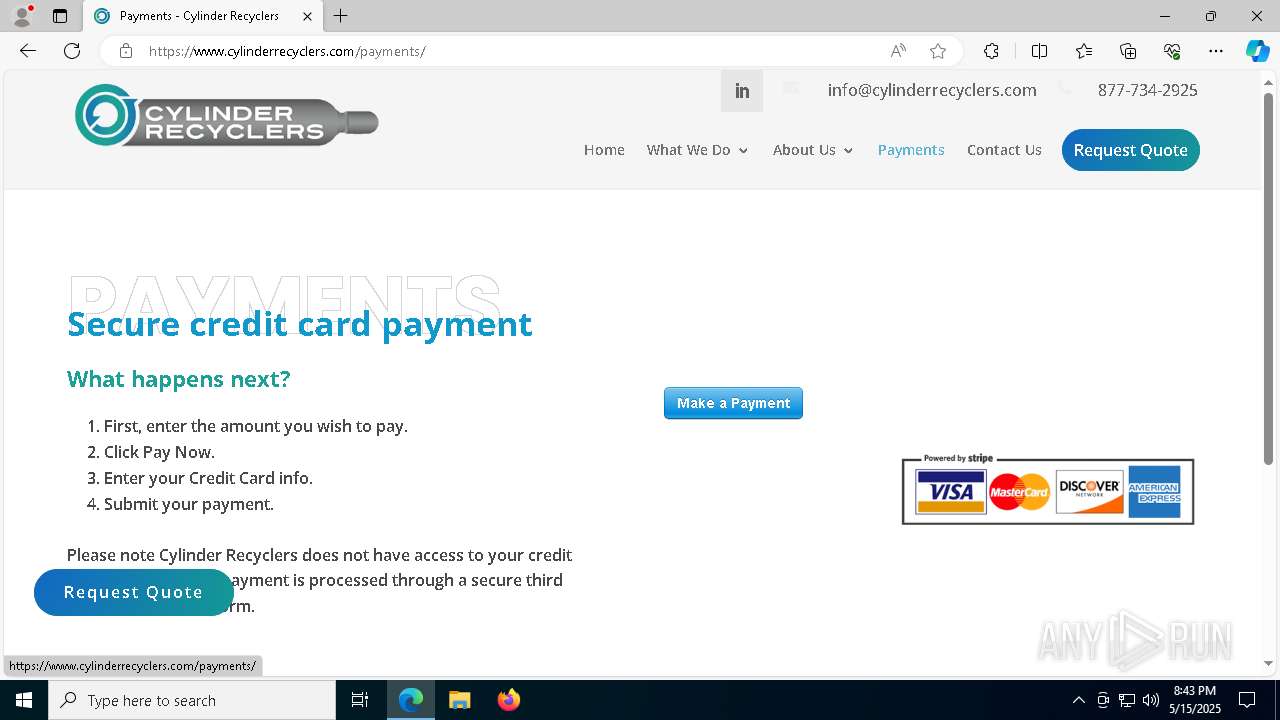Click the Cylinder Recyclers logo
The height and width of the screenshot is (720, 1280).
pyautogui.click(x=227, y=116)
